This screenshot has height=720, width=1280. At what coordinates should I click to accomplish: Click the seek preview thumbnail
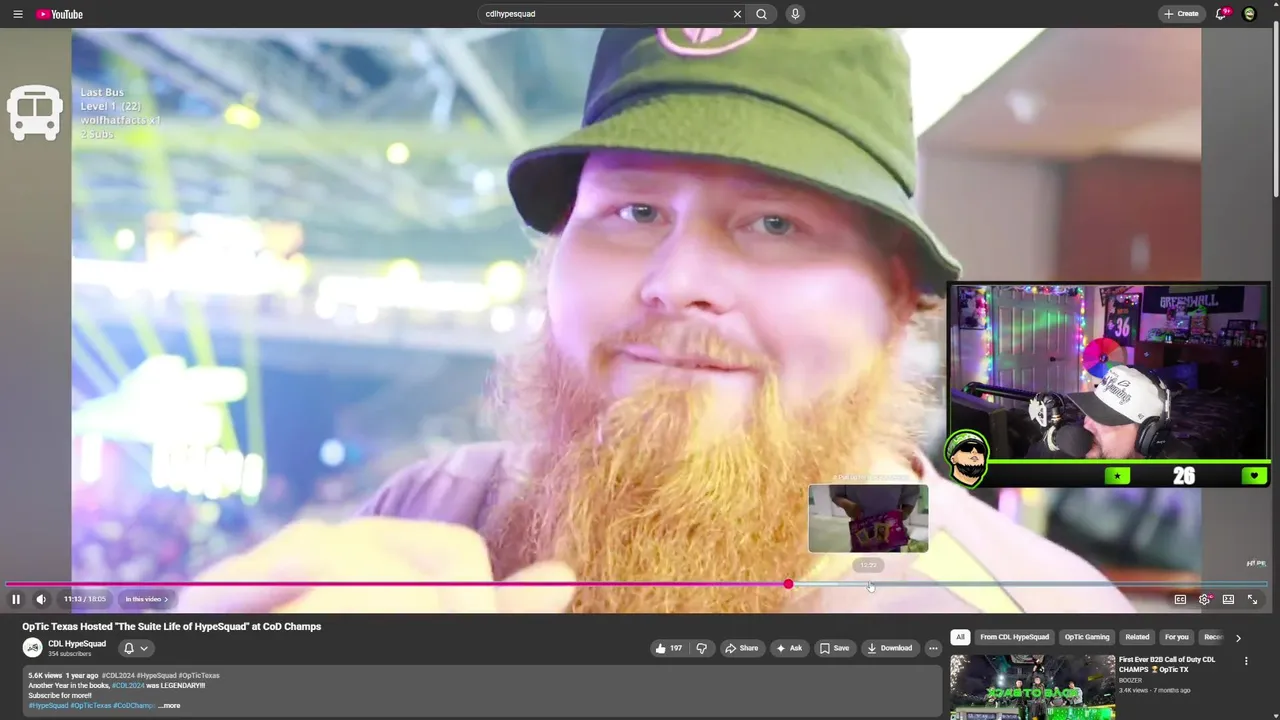coord(868,518)
